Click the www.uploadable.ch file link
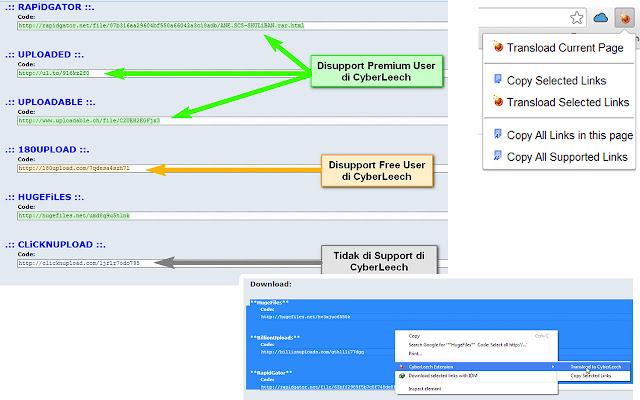Viewport: 640px width, 400px height. coord(89,121)
